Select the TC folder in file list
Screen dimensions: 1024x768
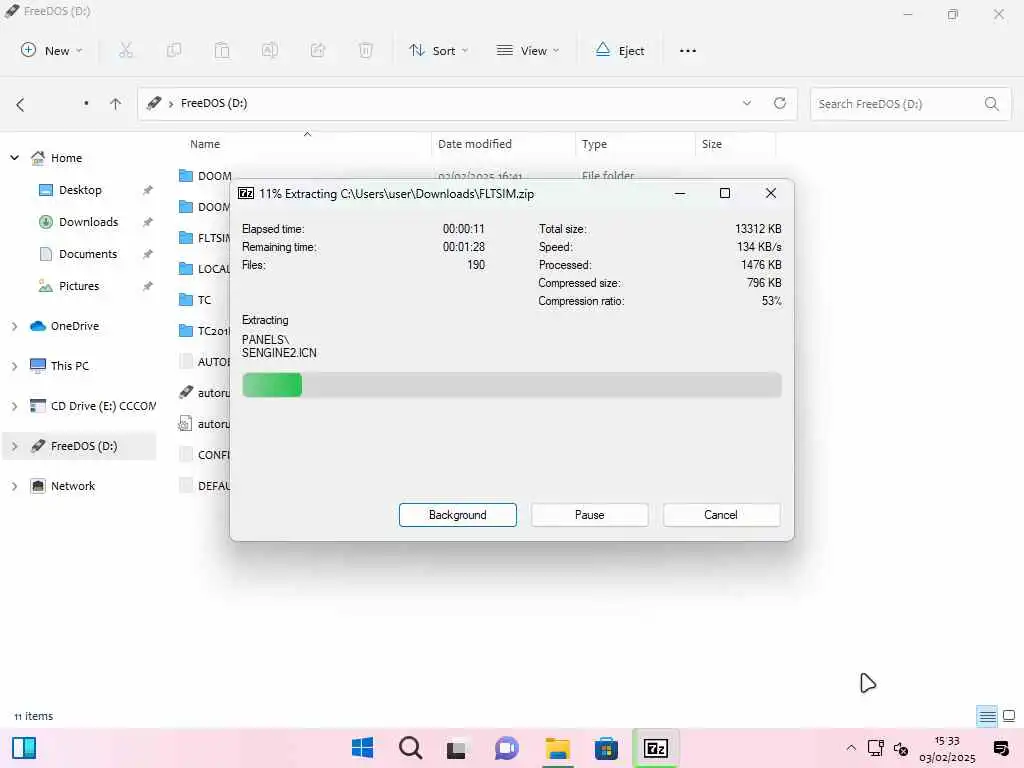coord(204,300)
